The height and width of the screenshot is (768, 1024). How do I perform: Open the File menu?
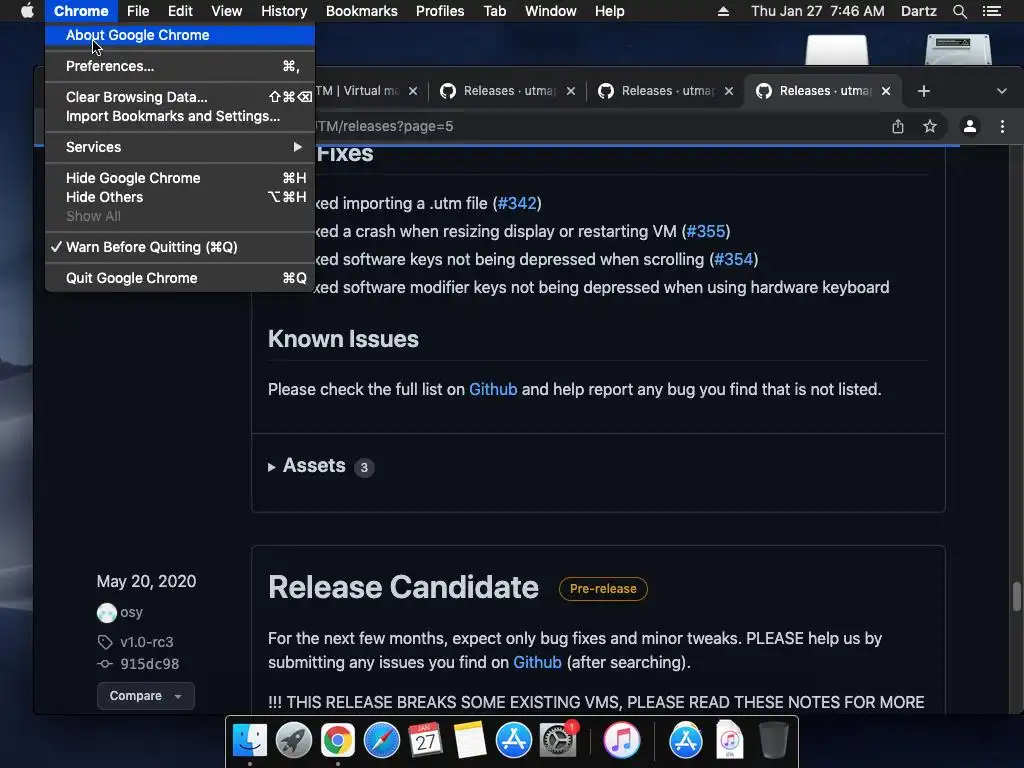pos(138,11)
